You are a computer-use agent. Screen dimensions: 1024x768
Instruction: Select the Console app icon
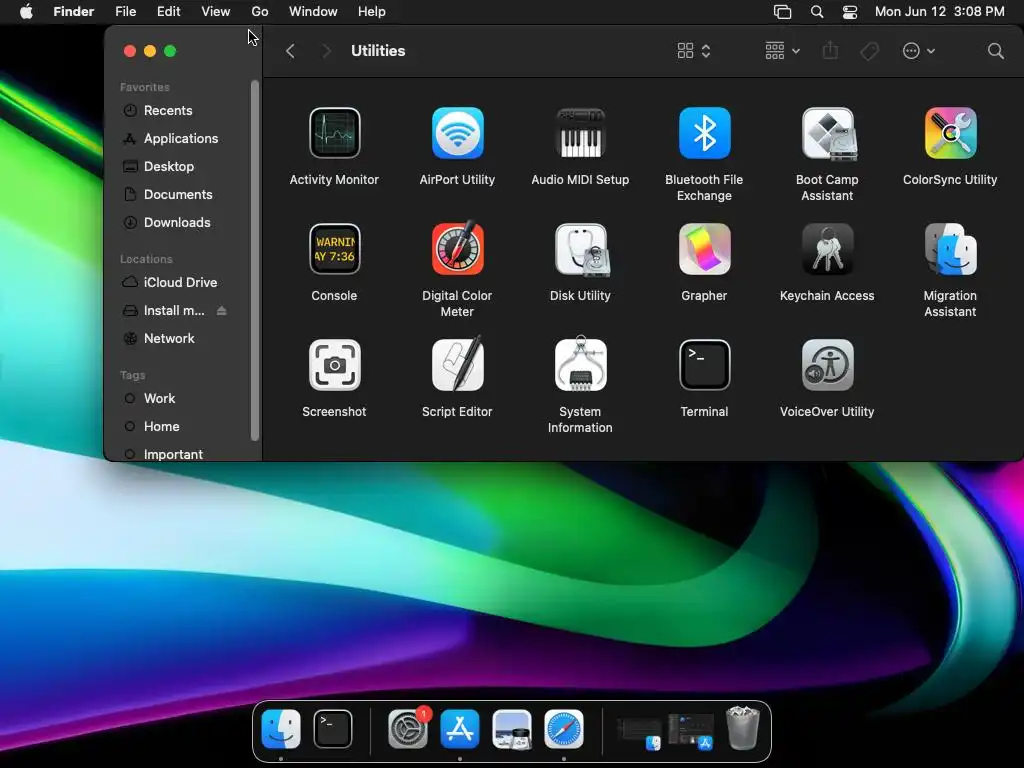point(334,249)
